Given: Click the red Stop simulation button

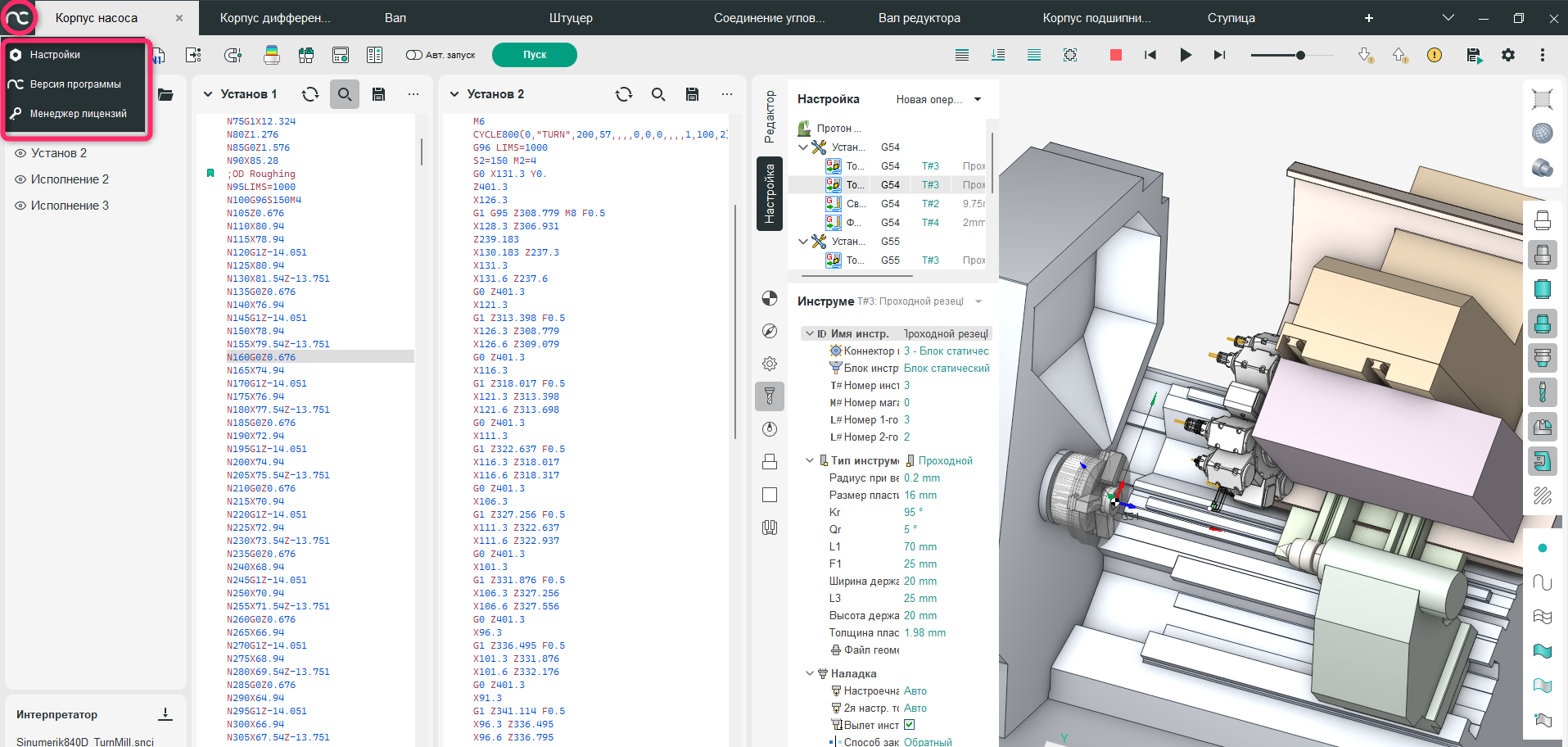Looking at the screenshot, I should click(x=1115, y=55).
